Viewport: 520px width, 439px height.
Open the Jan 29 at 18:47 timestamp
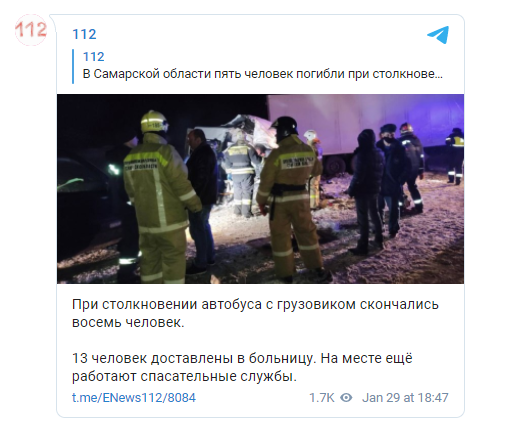click(405, 397)
